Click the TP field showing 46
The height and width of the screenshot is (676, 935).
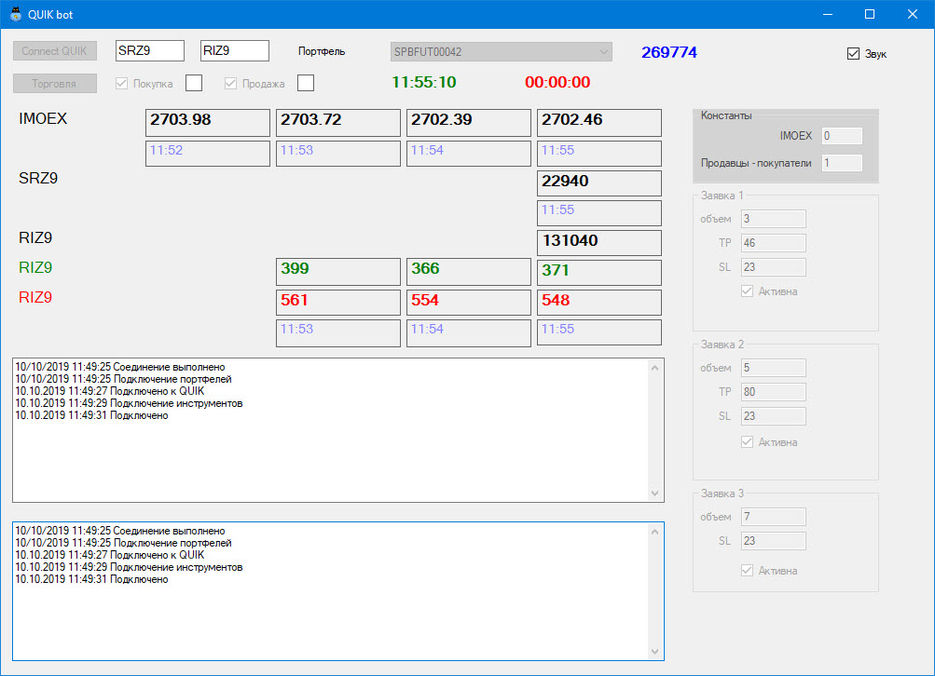[x=773, y=243]
